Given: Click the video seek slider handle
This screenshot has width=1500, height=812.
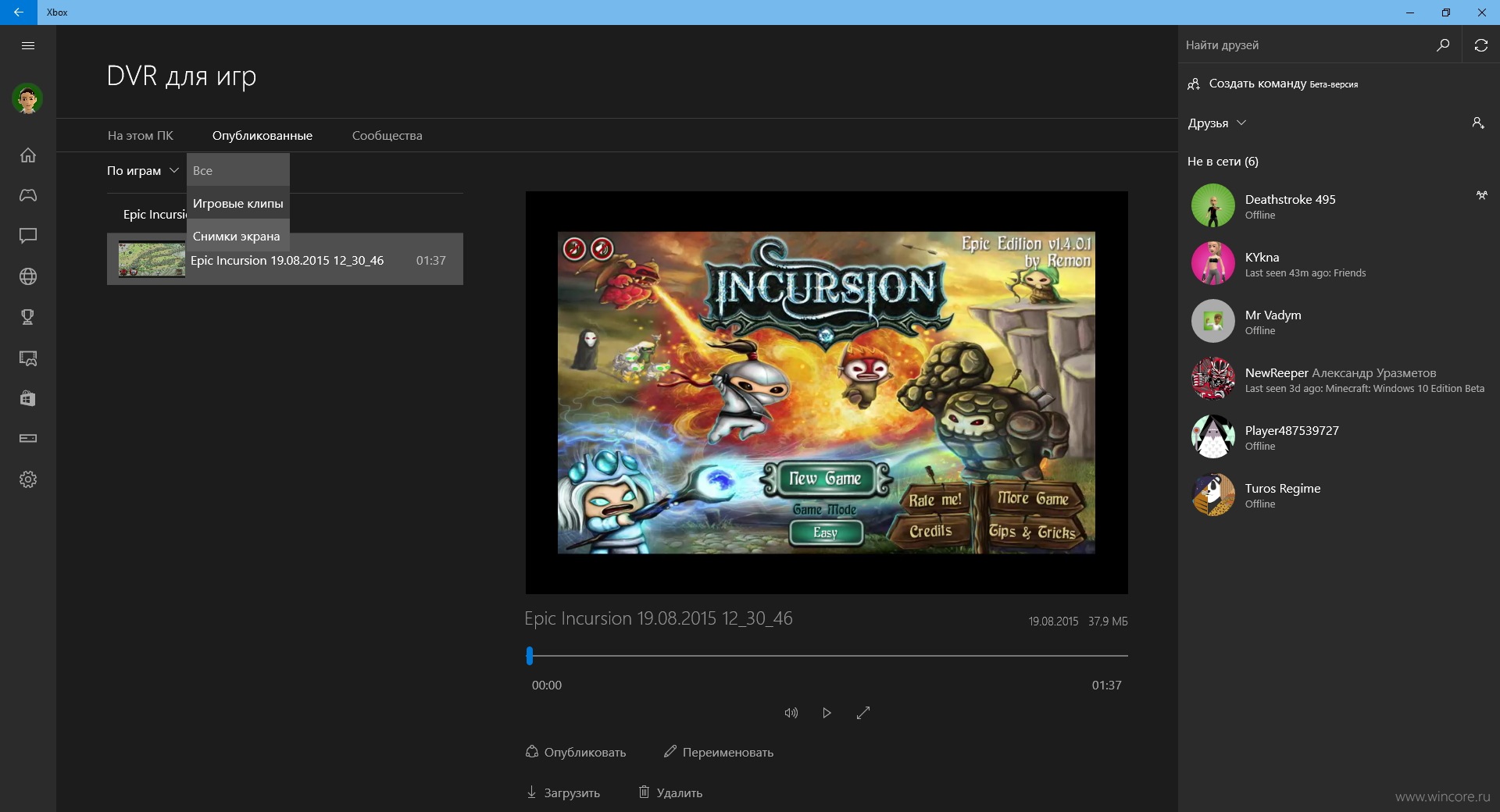Looking at the screenshot, I should click(530, 656).
